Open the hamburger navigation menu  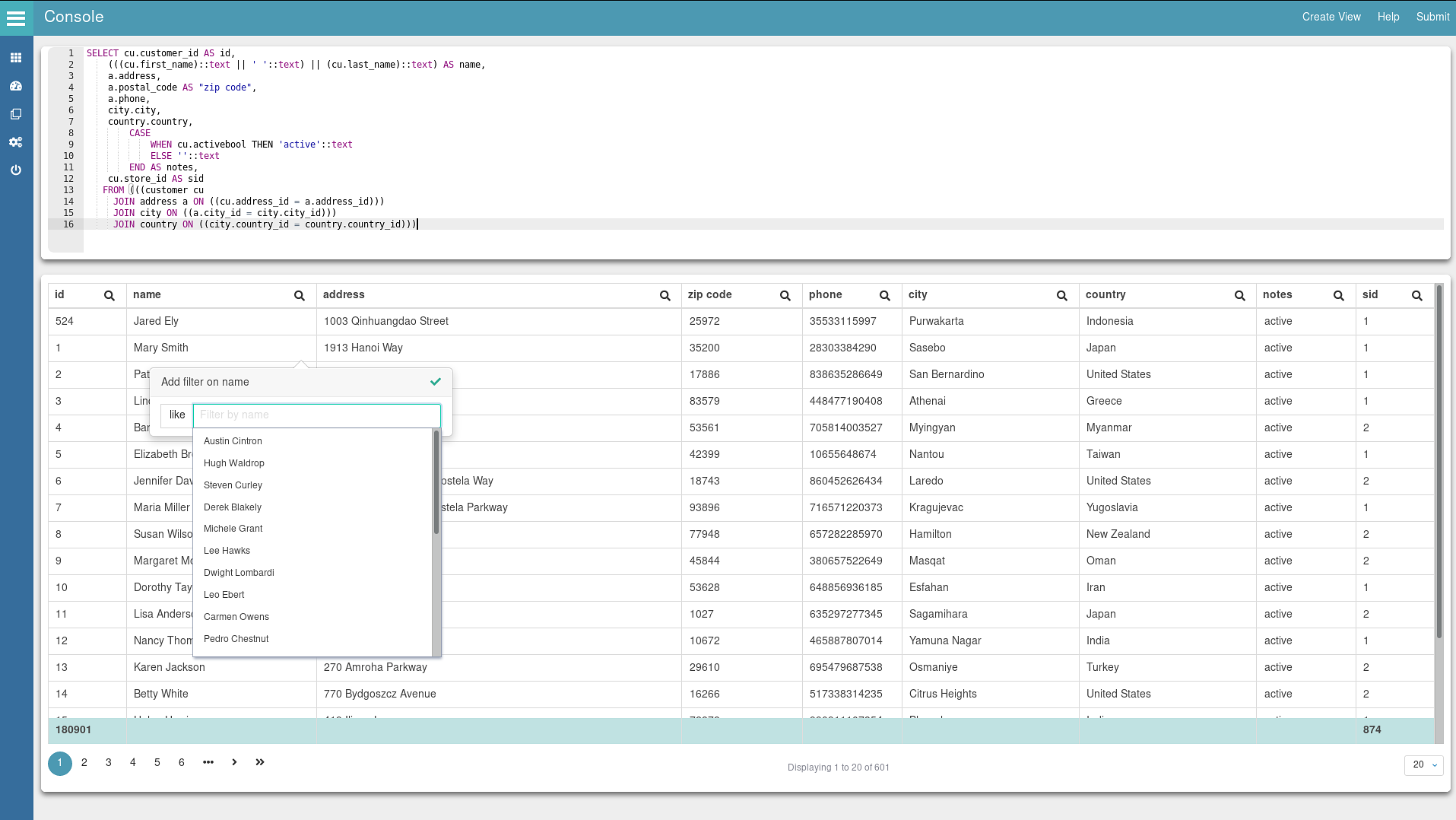15,18
